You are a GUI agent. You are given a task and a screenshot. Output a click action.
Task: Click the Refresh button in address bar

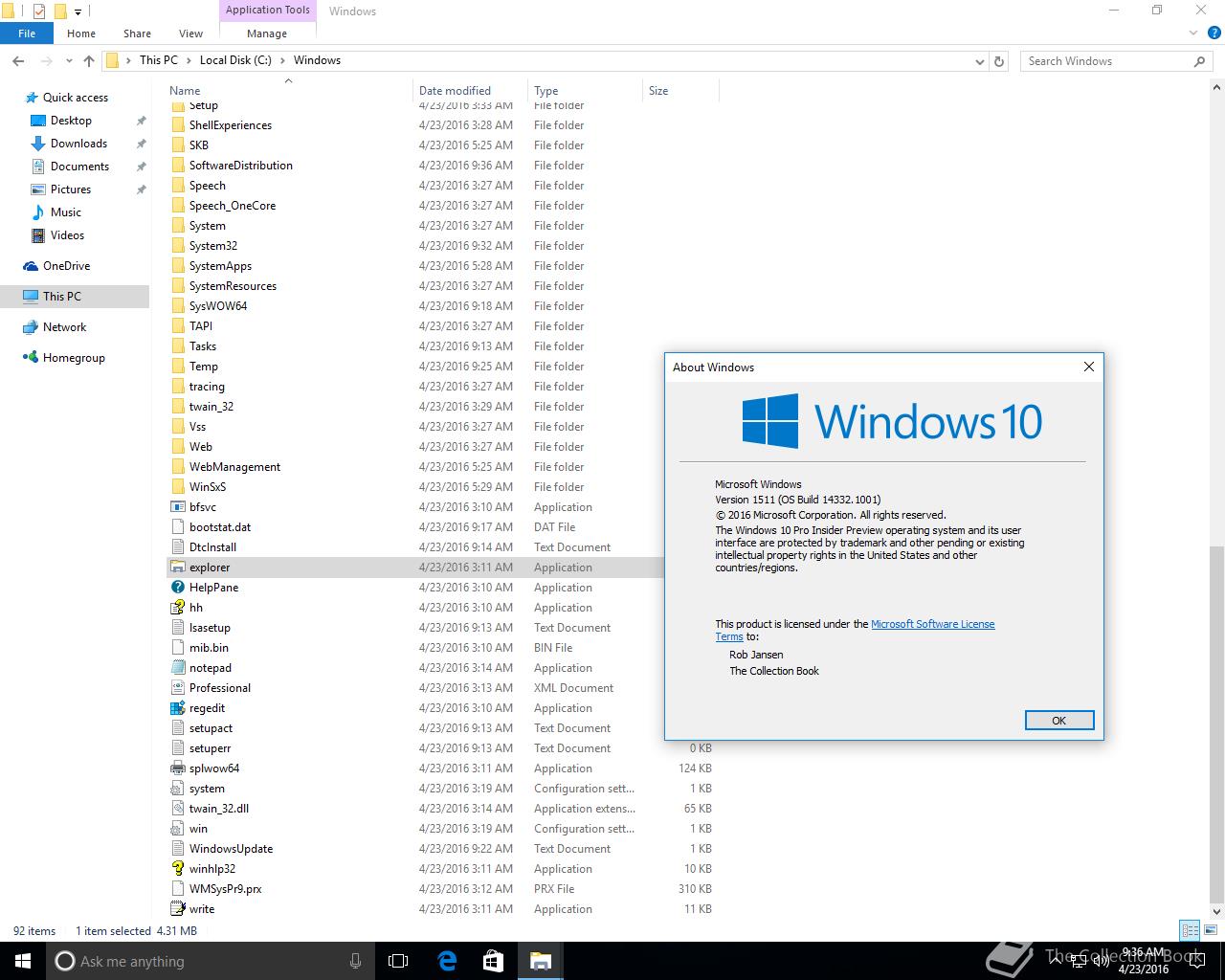coord(999,60)
